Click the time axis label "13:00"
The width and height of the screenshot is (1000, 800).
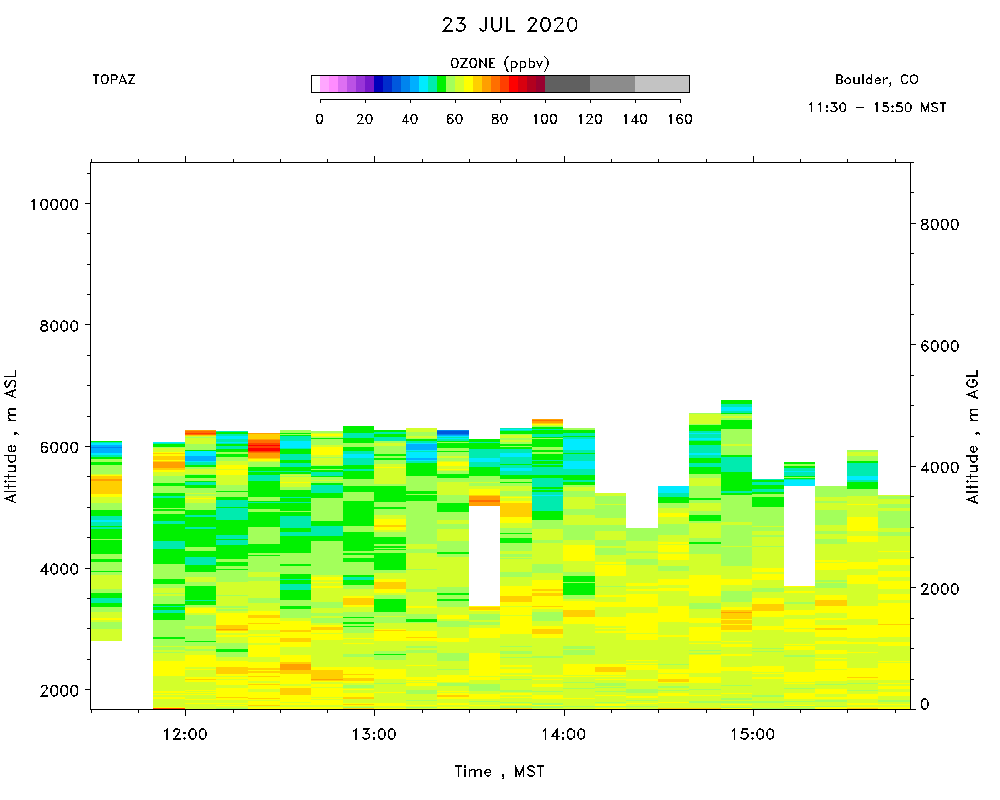point(374,734)
